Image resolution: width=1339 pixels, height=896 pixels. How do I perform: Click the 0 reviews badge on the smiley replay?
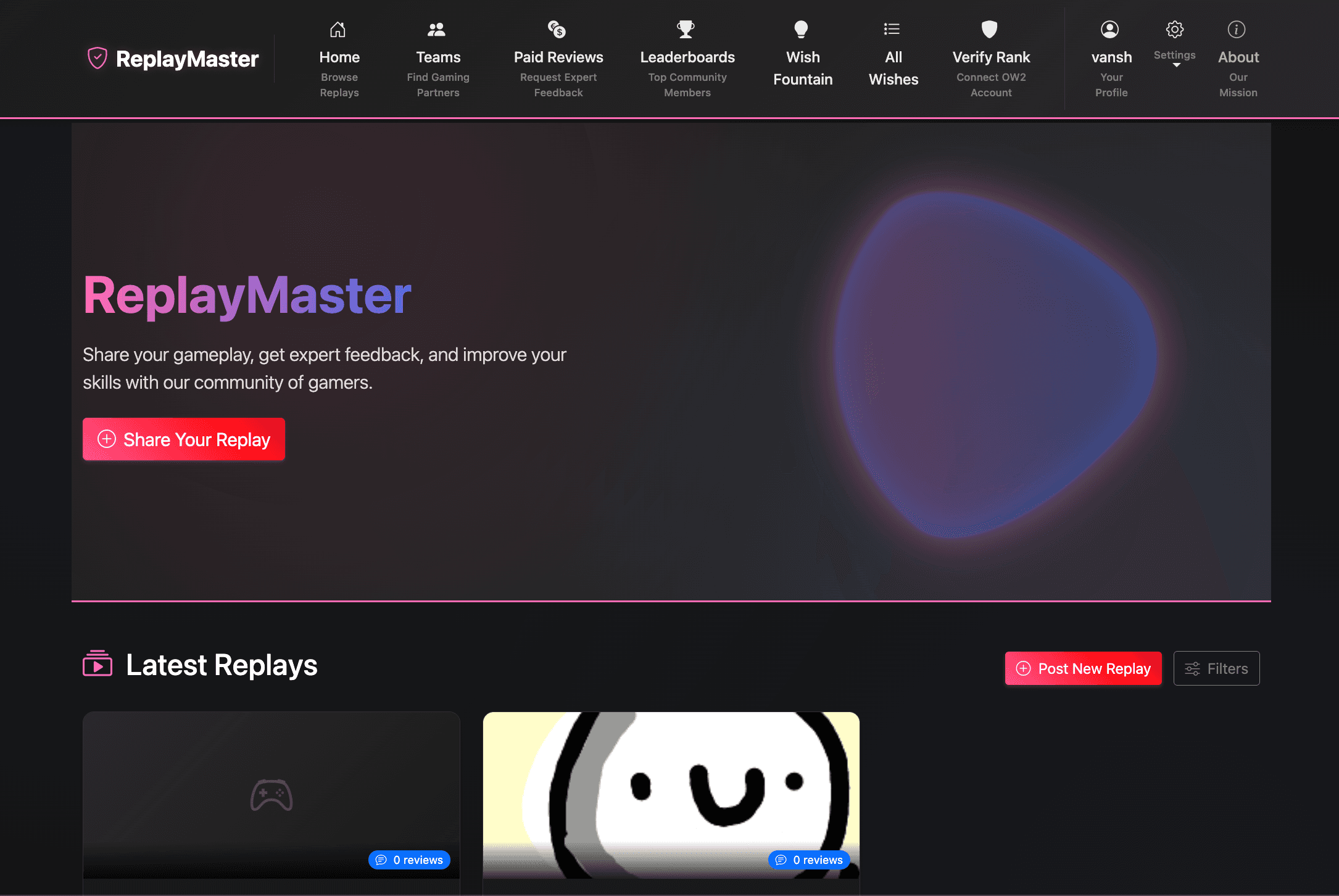pyautogui.click(x=809, y=860)
